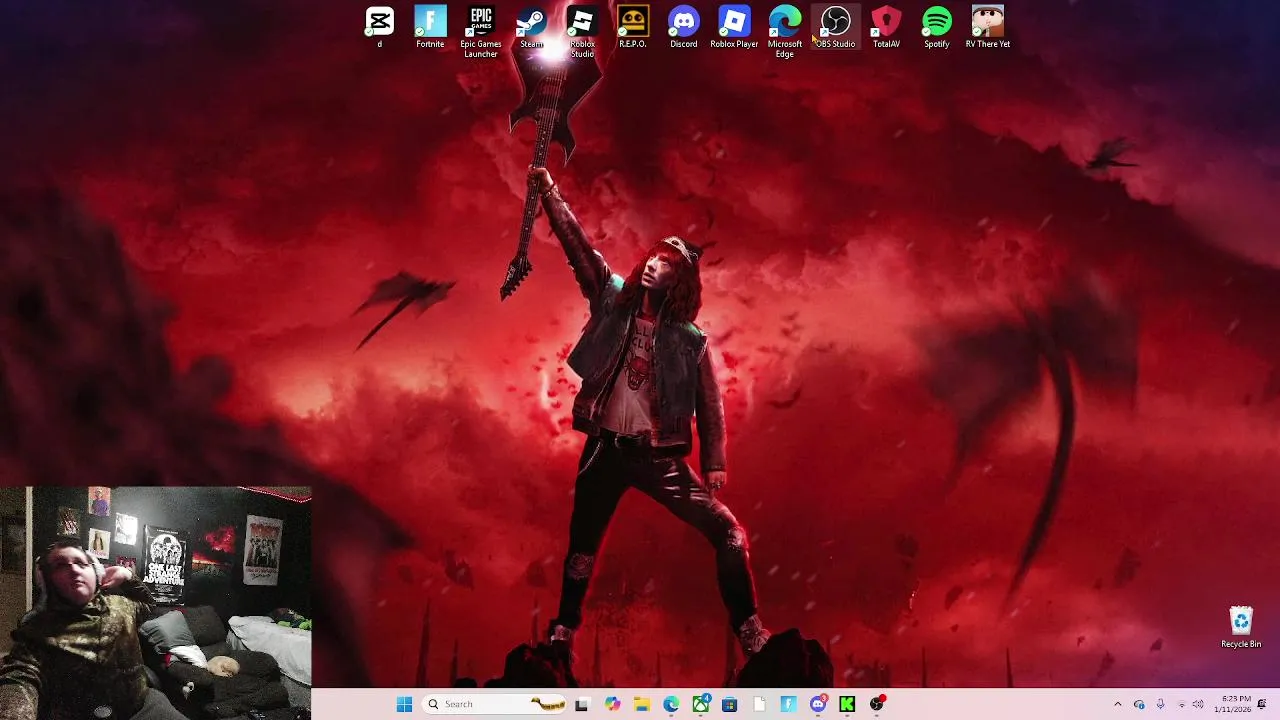Open the Steam desktop icon
Image resolution: width=1280 pixels, height=720 pixels.
point(531,27)
